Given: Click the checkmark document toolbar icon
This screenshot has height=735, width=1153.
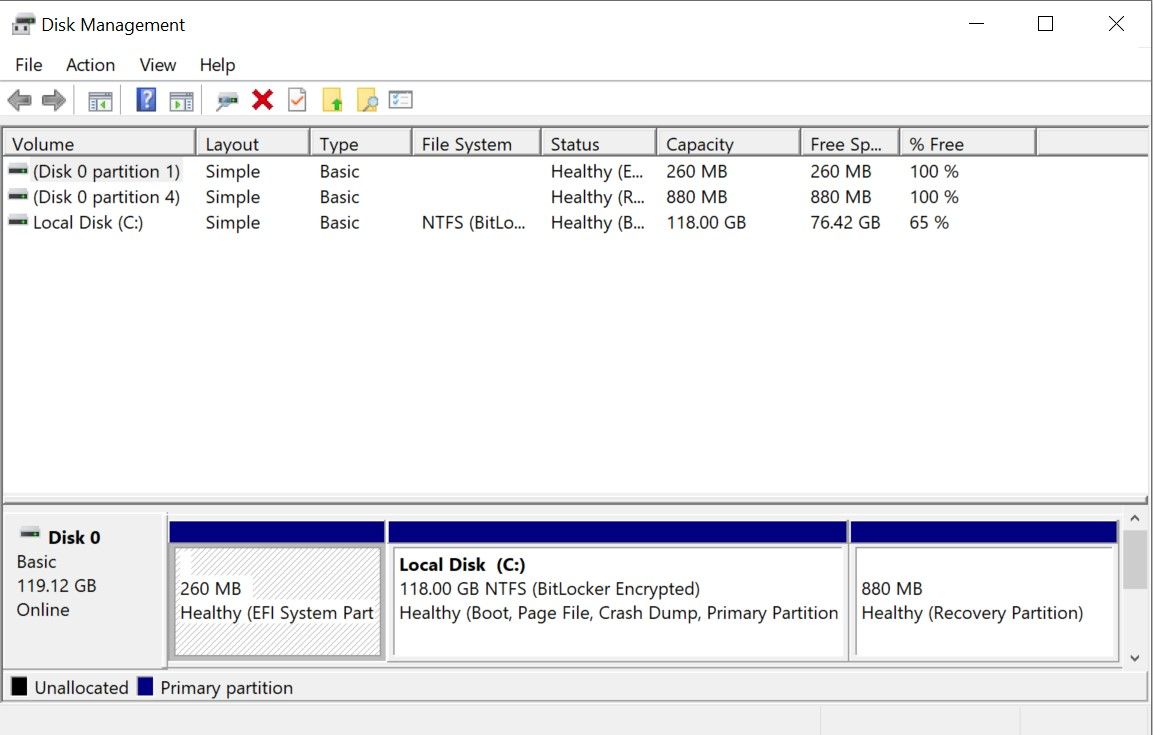Looking at the screenshot, I should click(x=296, y=99).
